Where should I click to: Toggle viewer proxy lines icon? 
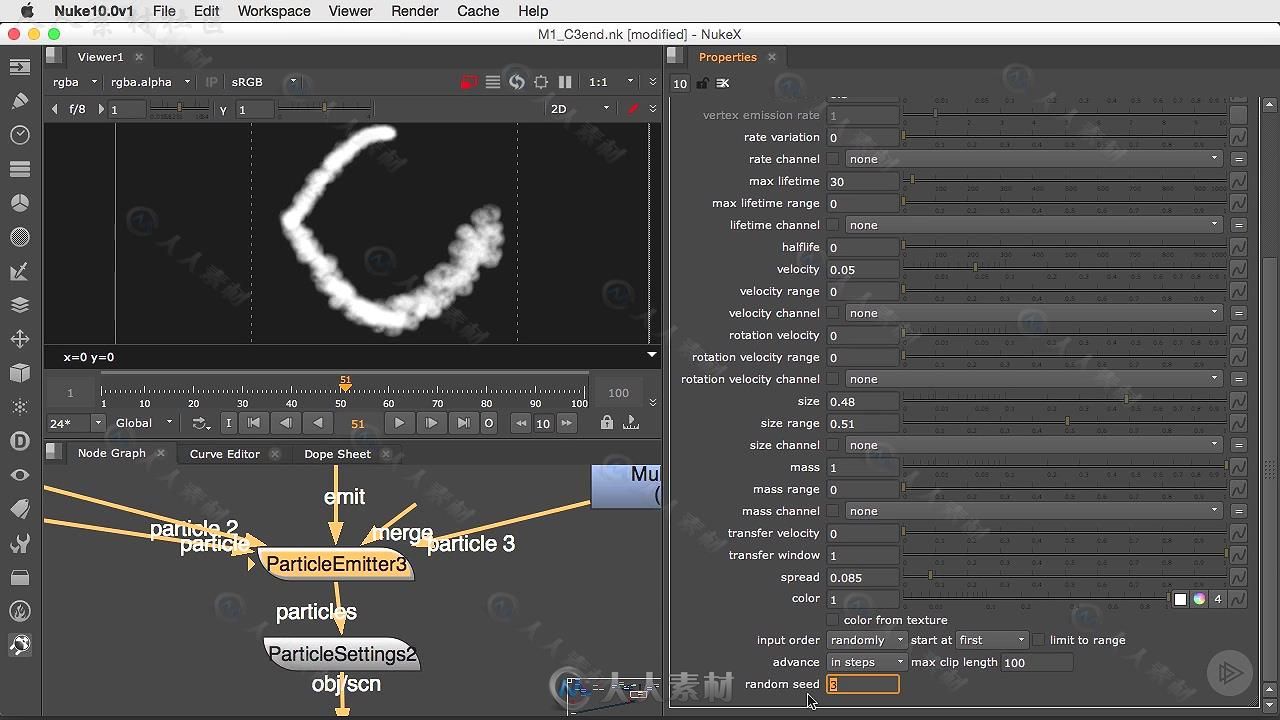tap(493, 82)
